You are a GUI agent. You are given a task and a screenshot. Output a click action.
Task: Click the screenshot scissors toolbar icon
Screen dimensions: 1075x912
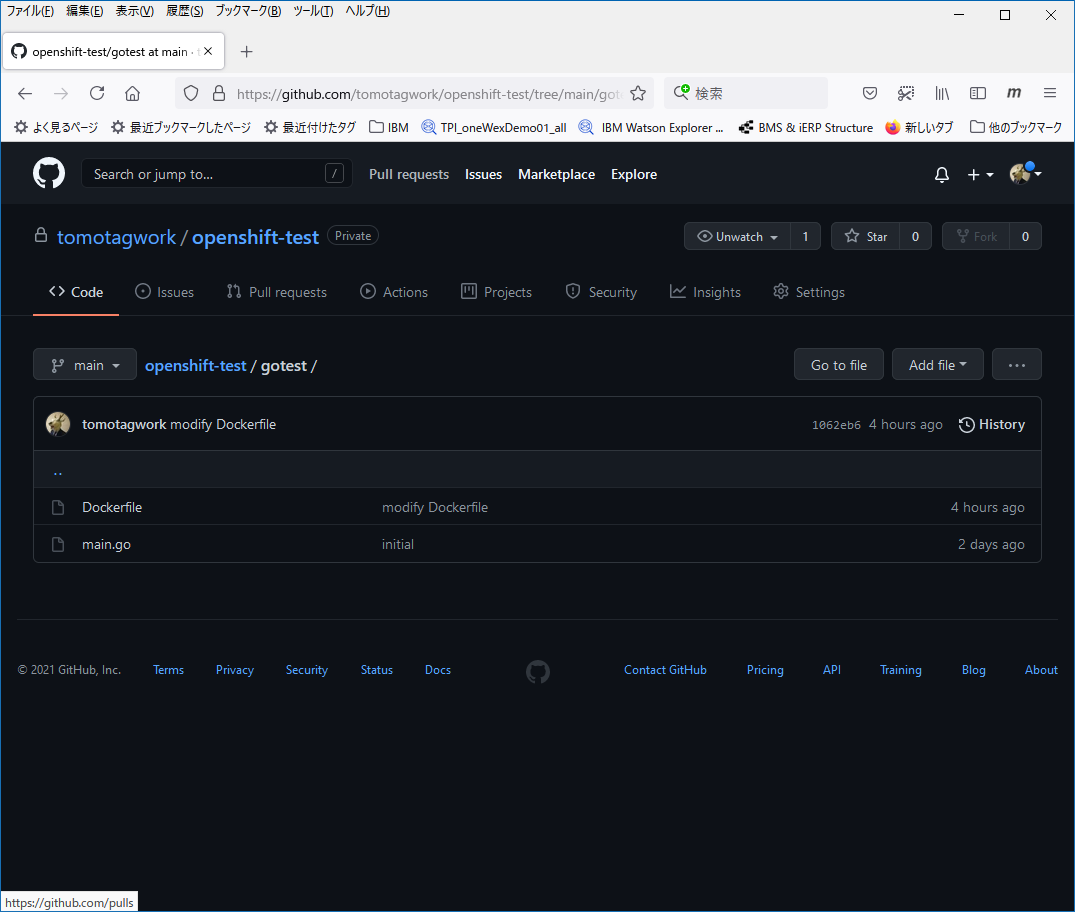[x=906, y=93]
